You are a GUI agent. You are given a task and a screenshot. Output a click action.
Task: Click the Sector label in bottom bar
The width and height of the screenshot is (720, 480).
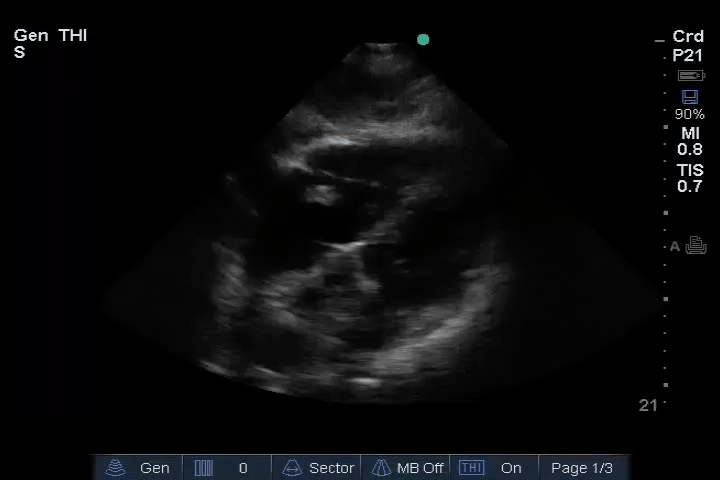331,468
